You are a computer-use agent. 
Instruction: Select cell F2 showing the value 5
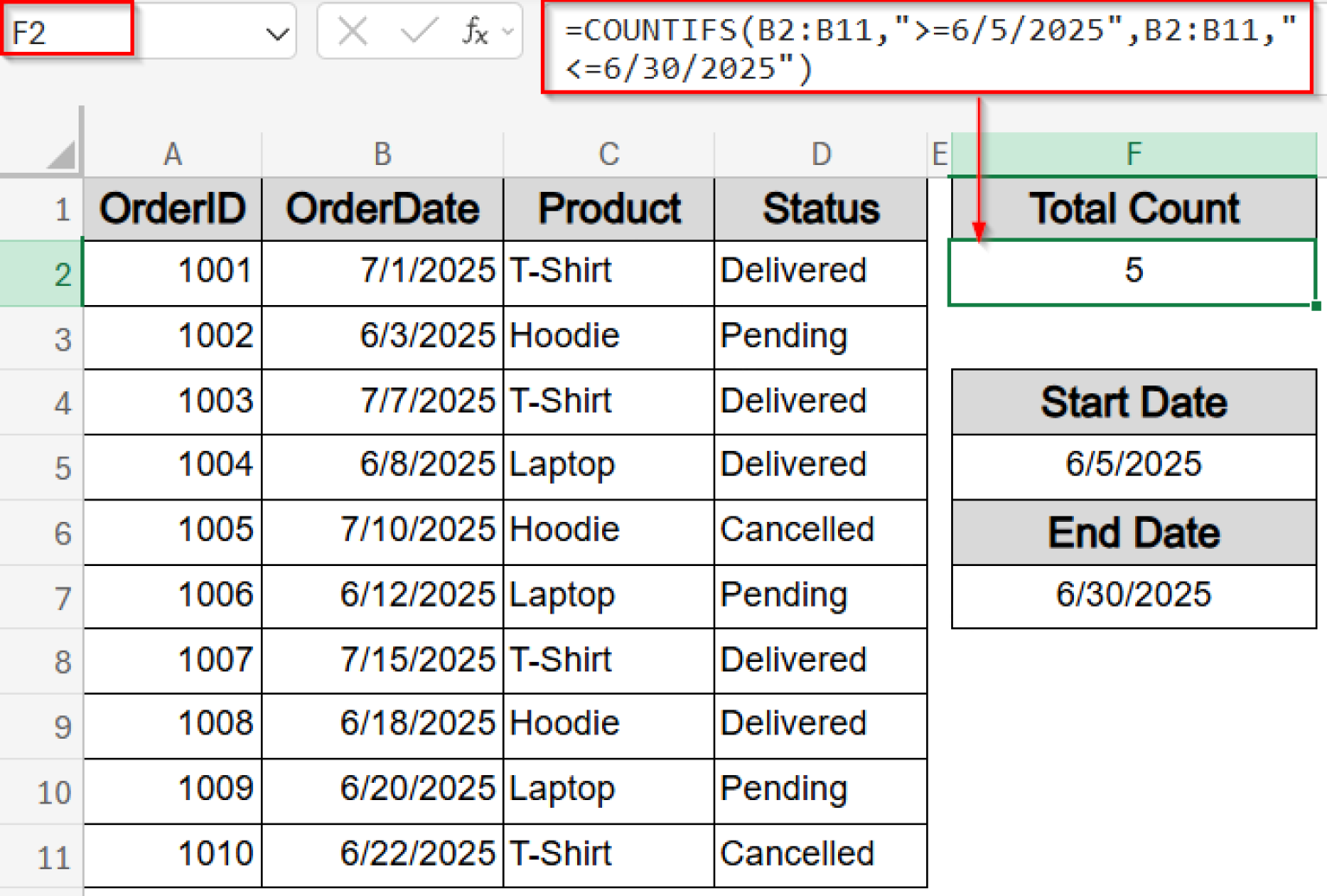[x=1133, y=271]
